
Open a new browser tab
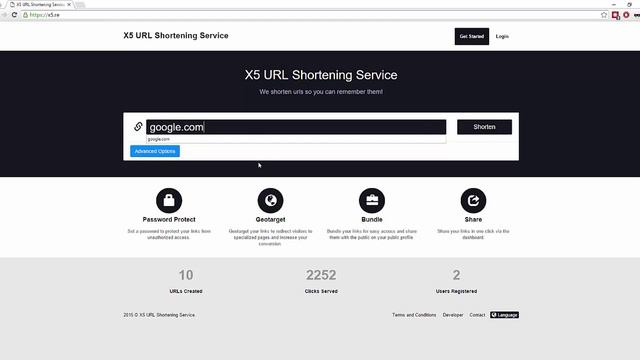click(x=80, y=5)
